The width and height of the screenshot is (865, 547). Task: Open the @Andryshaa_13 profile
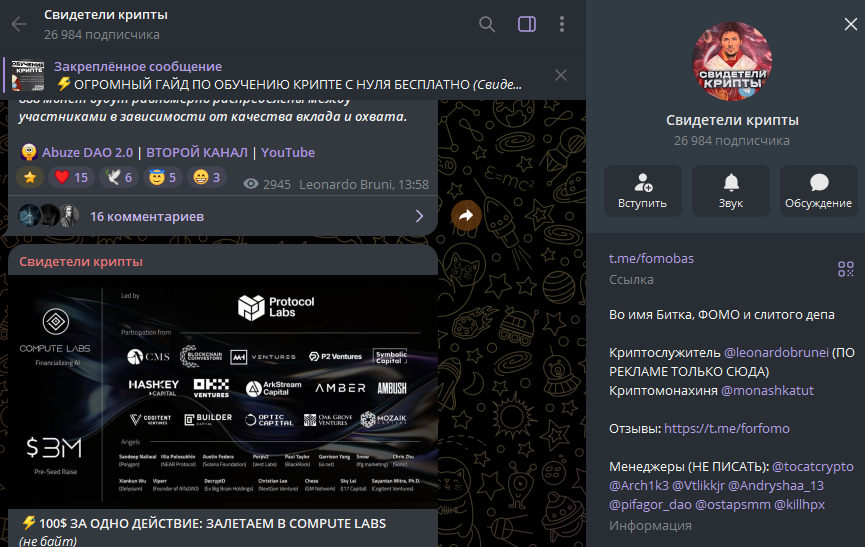click(776, 486)
